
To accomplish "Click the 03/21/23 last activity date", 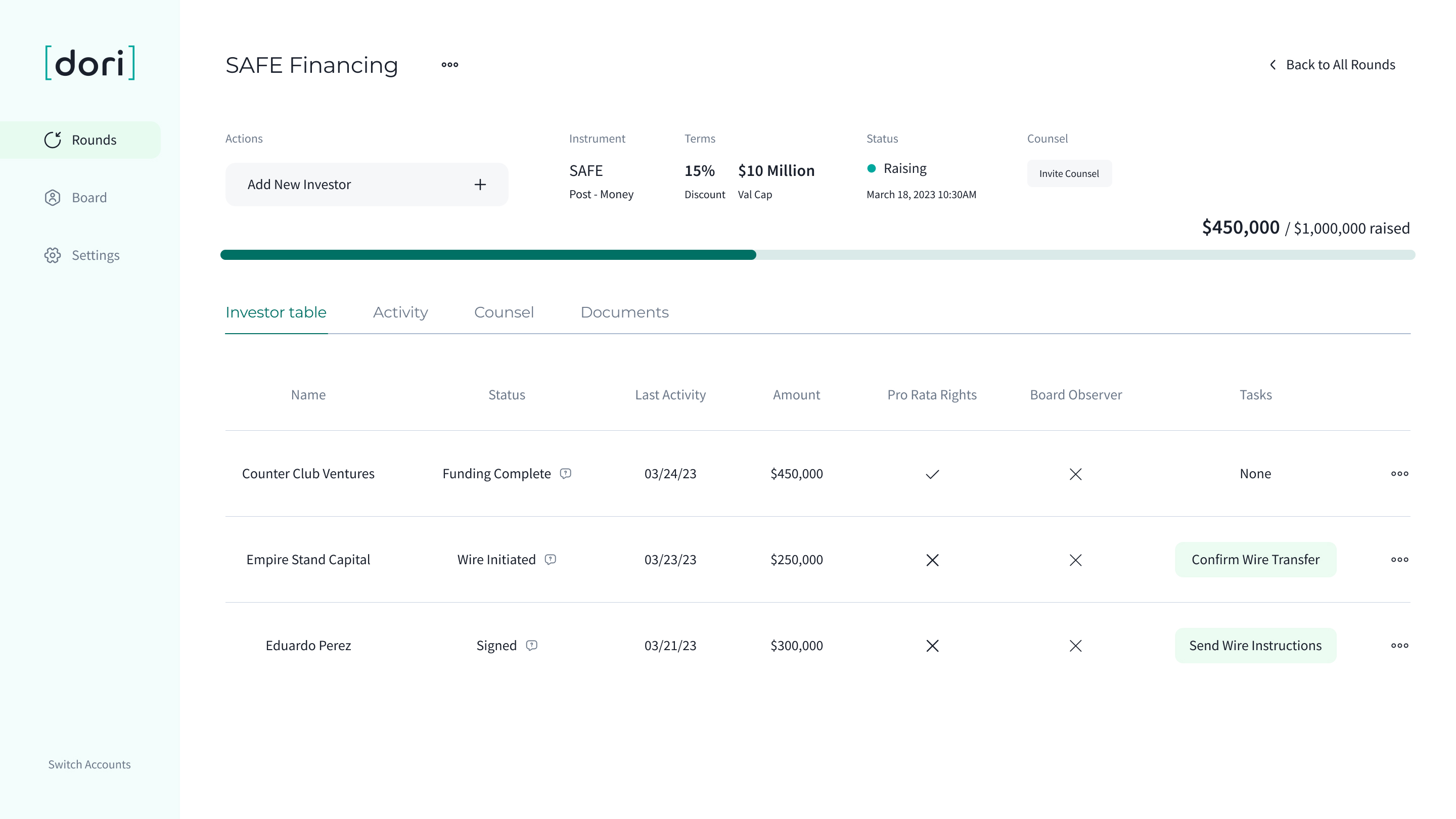I will (670, 646).
